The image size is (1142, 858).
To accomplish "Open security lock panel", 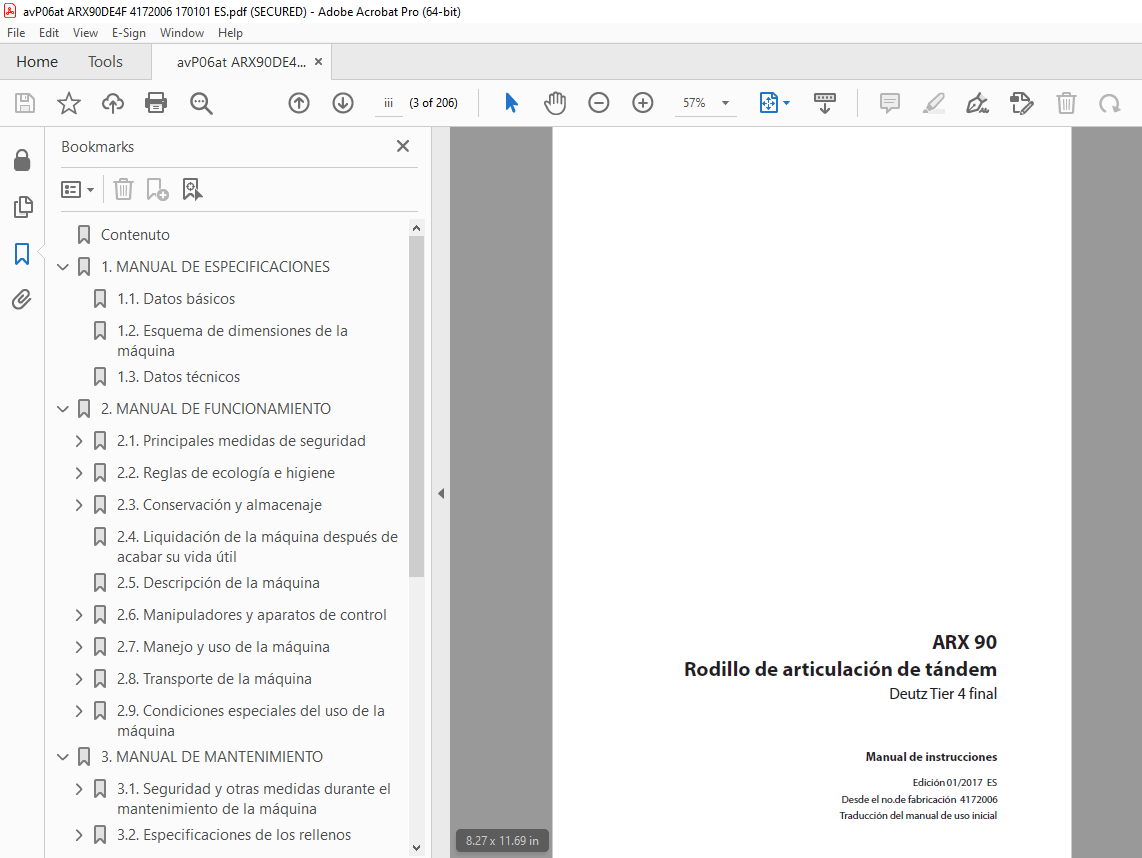I will [x=22, y=160].
